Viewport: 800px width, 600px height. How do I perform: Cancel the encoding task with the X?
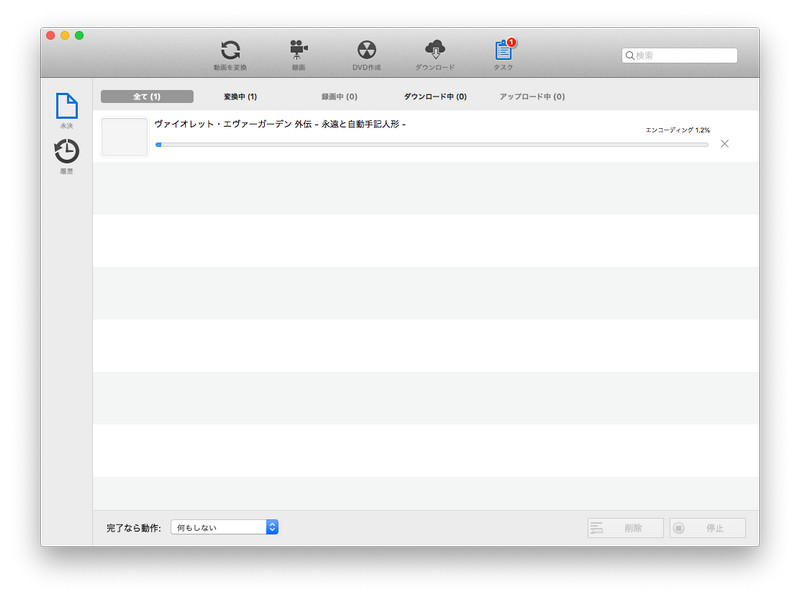point(724,144)
